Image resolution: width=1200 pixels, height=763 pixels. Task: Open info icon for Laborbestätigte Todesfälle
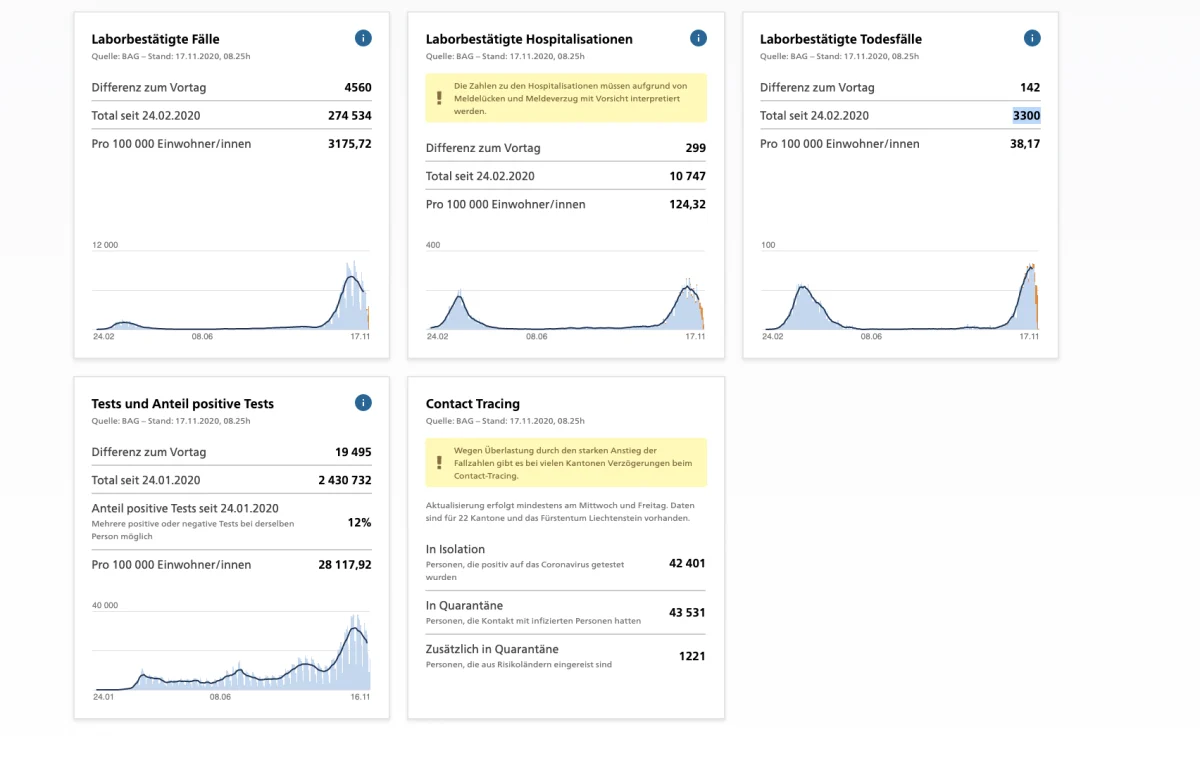coord(1032,38)
